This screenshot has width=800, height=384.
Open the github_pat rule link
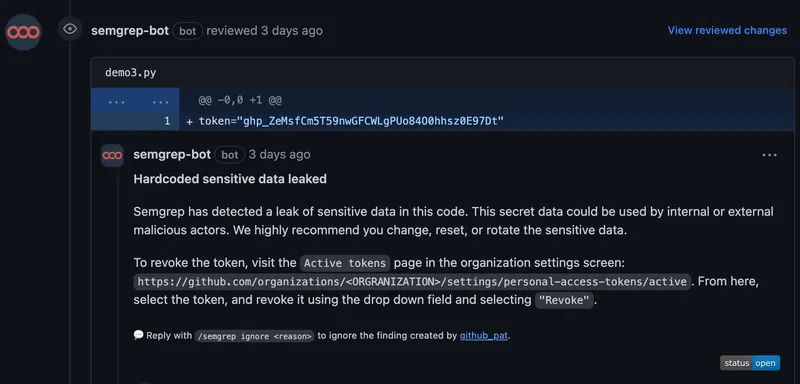484,336
